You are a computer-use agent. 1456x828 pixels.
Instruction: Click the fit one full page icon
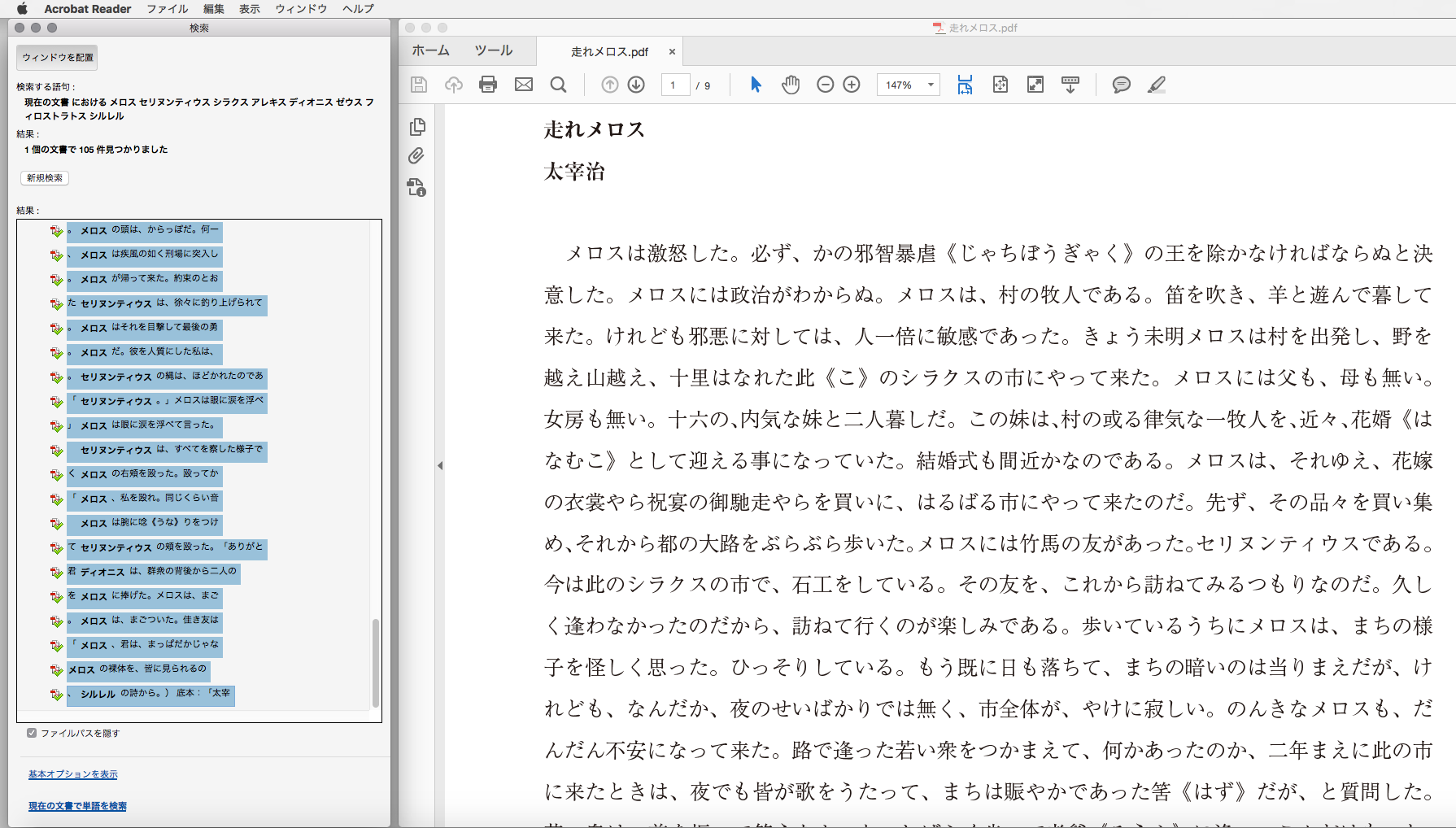click(1000, 85)
